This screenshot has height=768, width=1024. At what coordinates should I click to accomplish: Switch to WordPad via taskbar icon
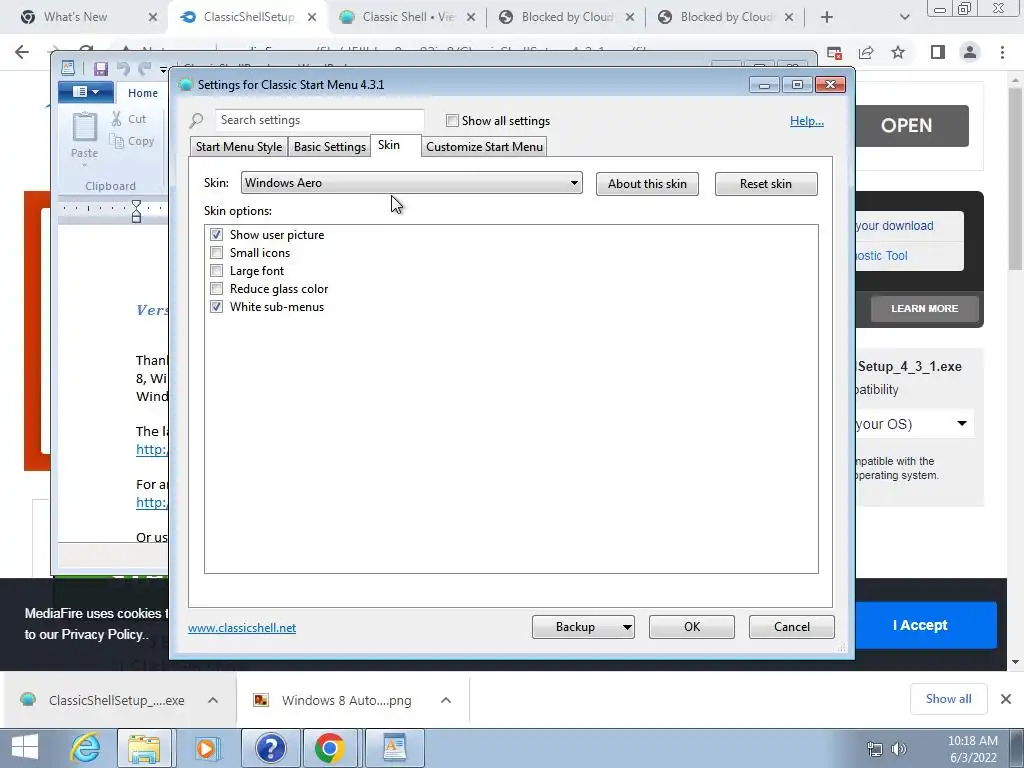[x=394, y=748]
